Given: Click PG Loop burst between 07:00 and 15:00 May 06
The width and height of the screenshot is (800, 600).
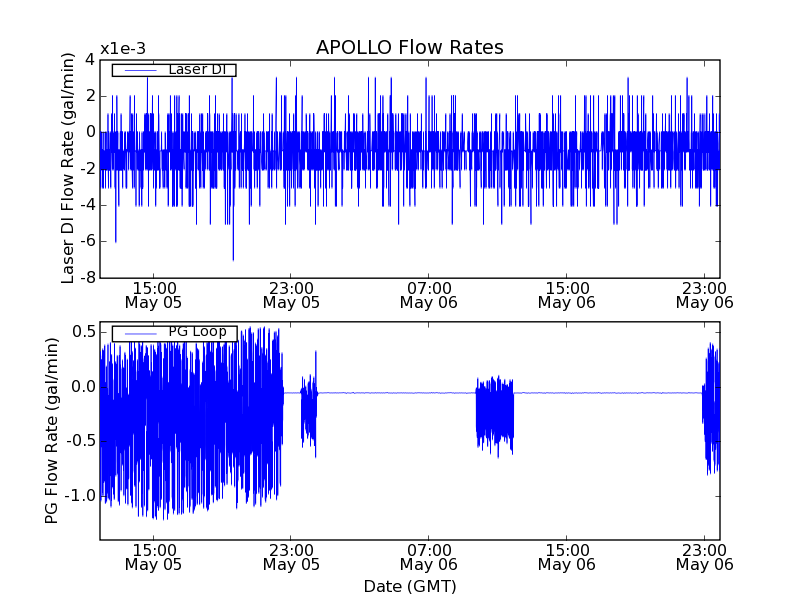Looking at the screenshot, I should pos(494,412).
